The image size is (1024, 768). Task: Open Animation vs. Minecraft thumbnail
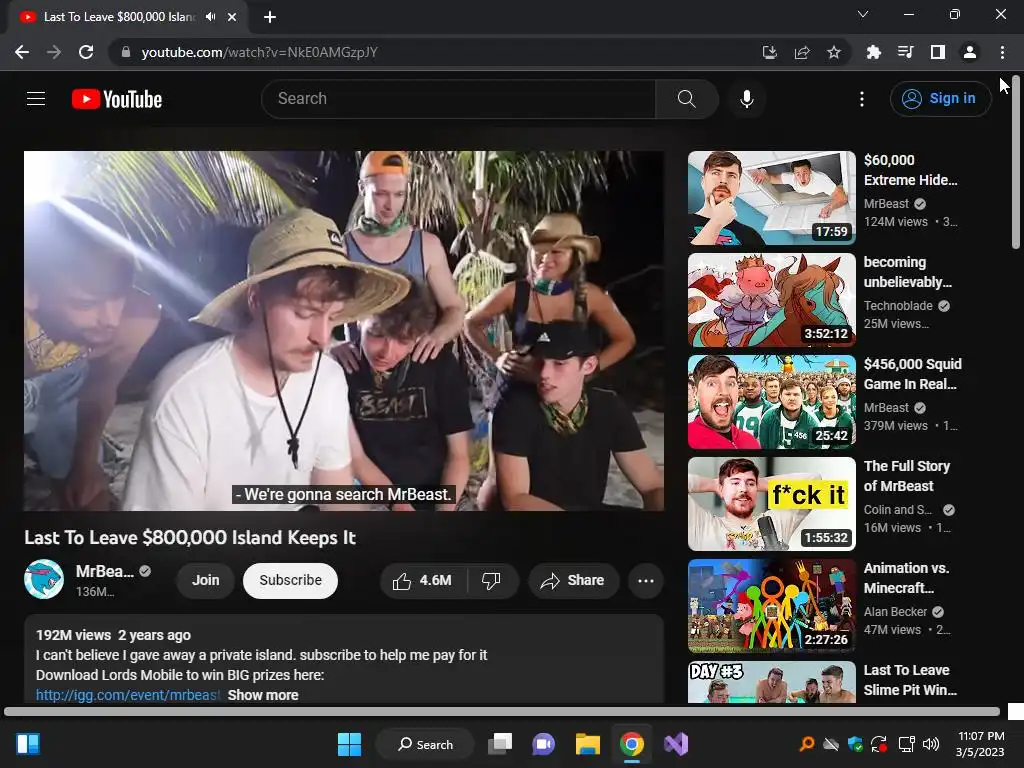(772, 606)
